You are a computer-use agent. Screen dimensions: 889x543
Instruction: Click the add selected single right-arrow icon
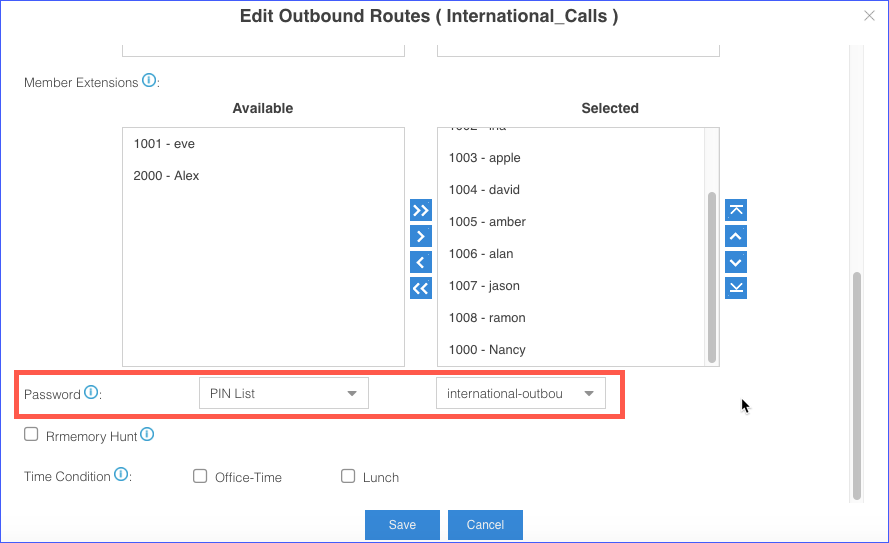[420, 236]
